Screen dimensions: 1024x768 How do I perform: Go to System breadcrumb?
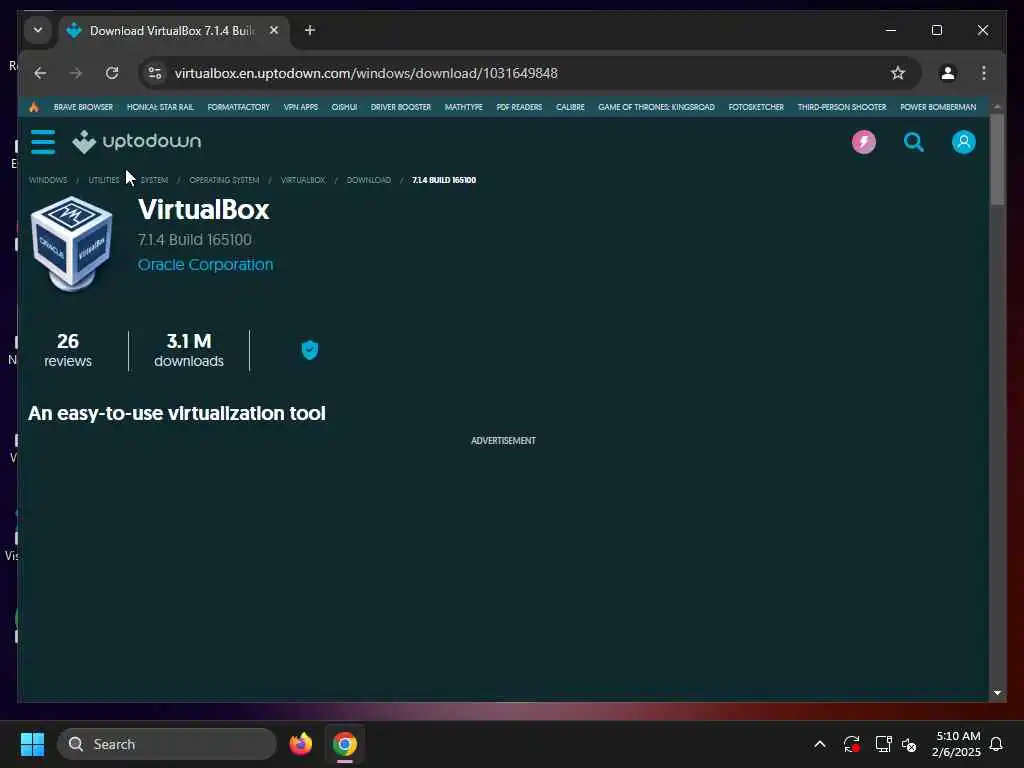click(154, 180)
